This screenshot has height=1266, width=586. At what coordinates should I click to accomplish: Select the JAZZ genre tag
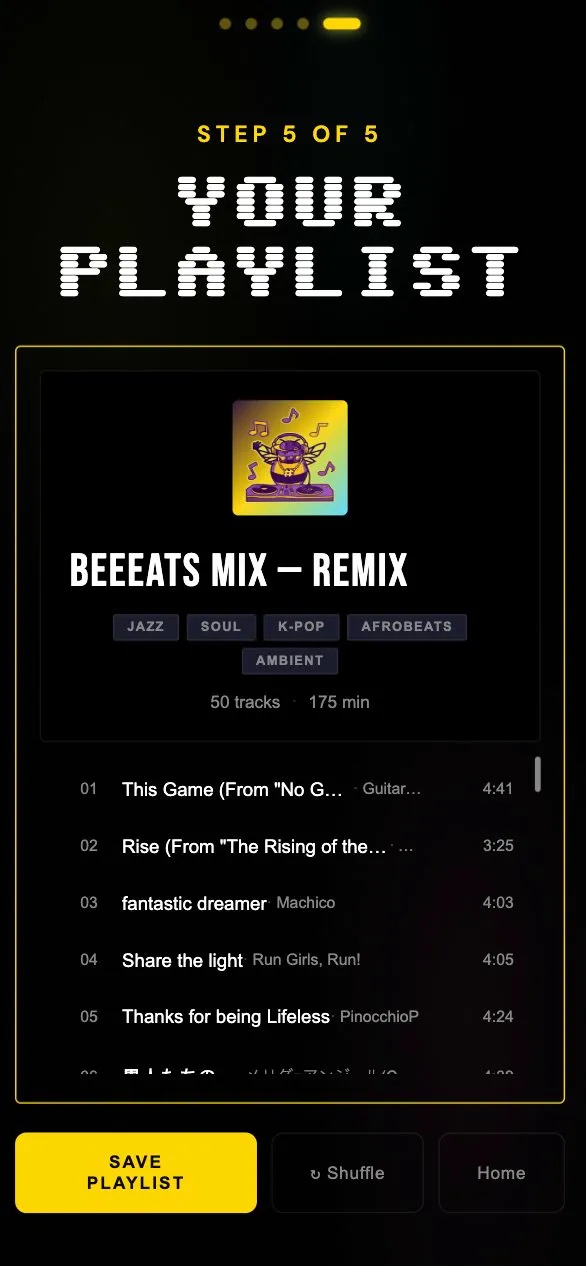click(x=146, y=627)
